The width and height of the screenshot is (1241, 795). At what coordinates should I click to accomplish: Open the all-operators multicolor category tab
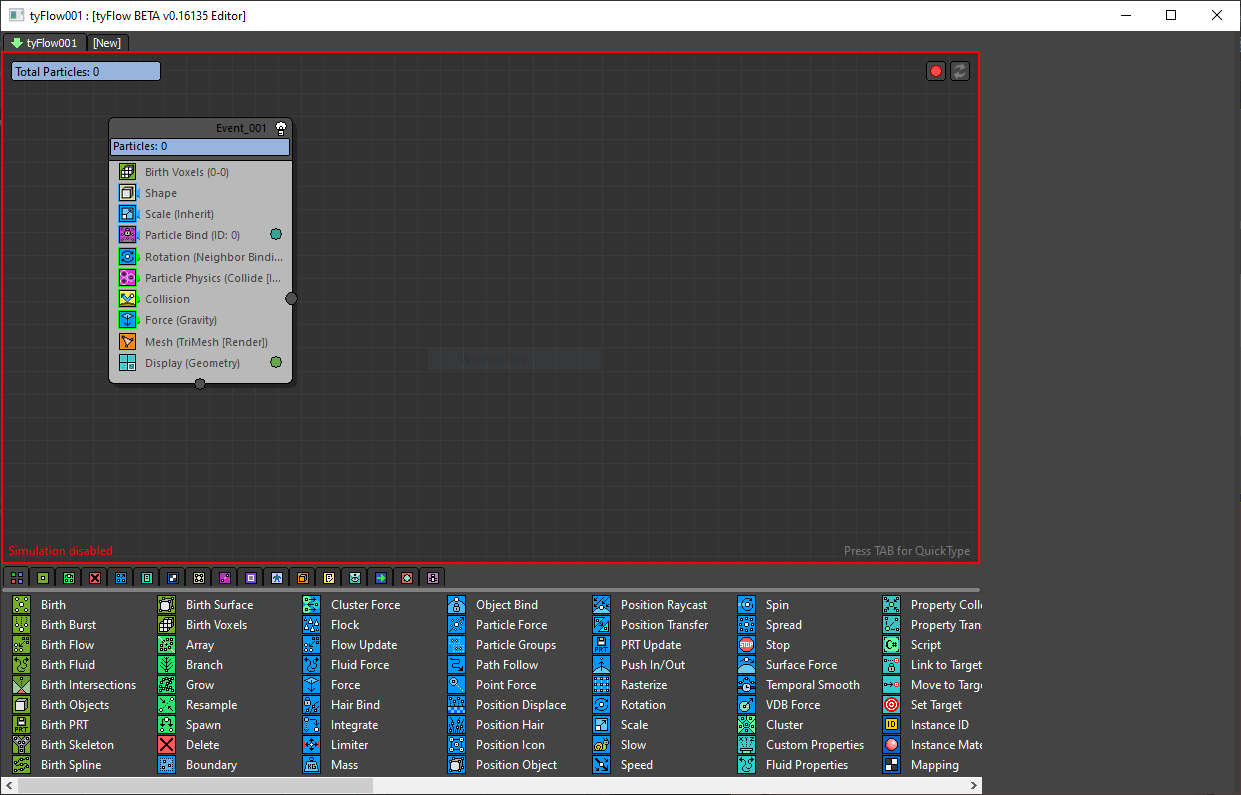tap(17, 577)
